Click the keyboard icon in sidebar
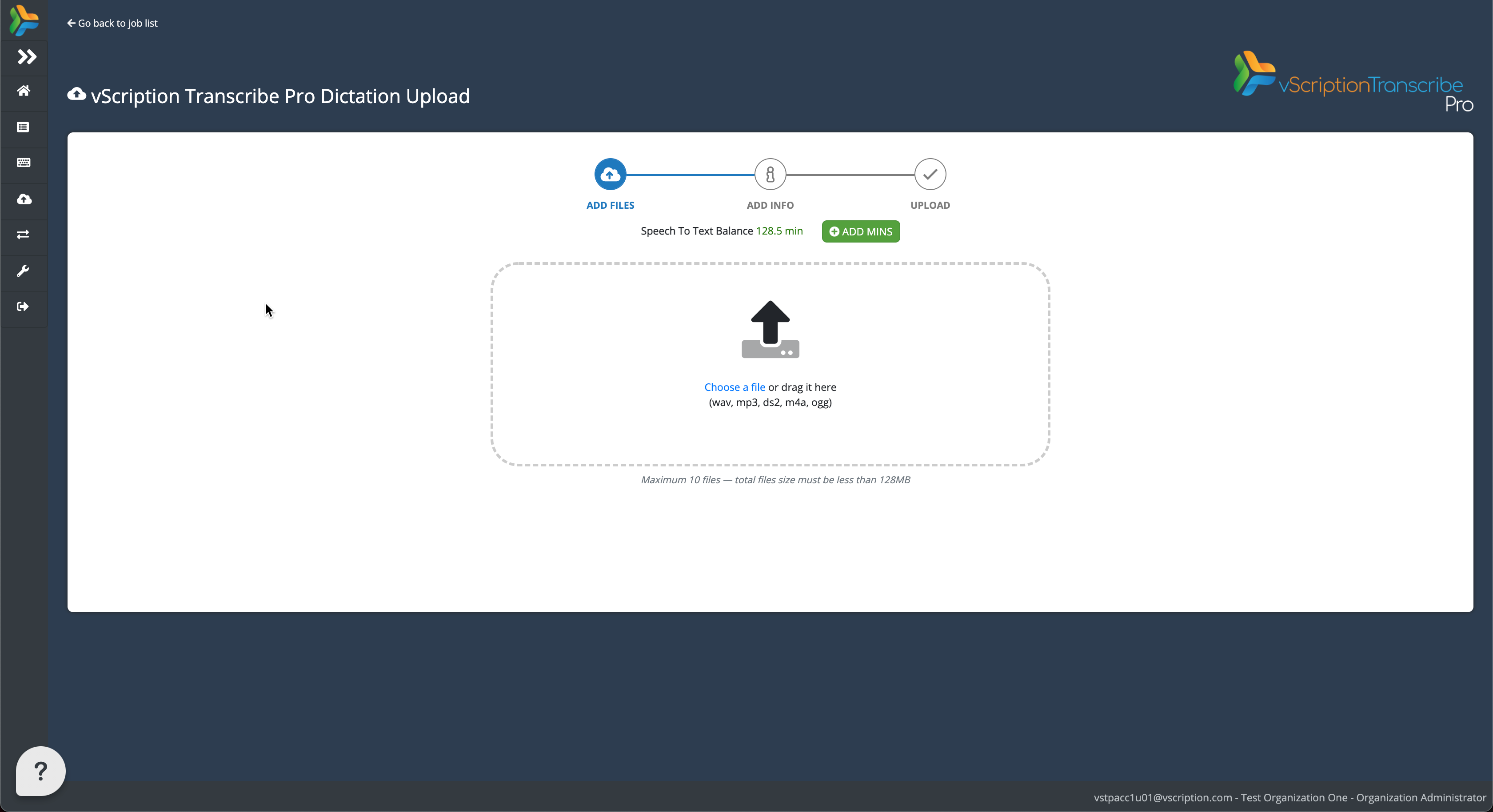This screenshot has height=812, width=1493. point(24,163)
